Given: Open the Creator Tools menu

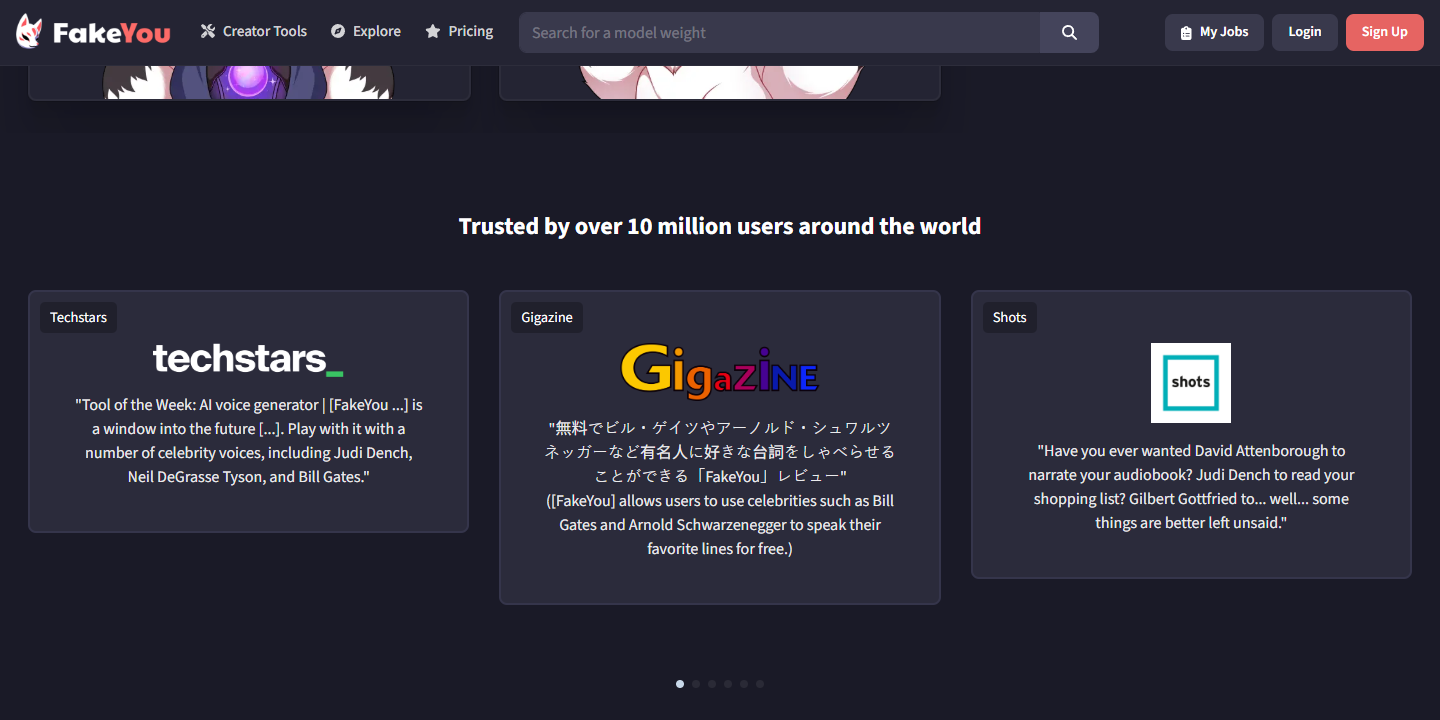Looking at the screenshot, I should (x=254, y=31).
